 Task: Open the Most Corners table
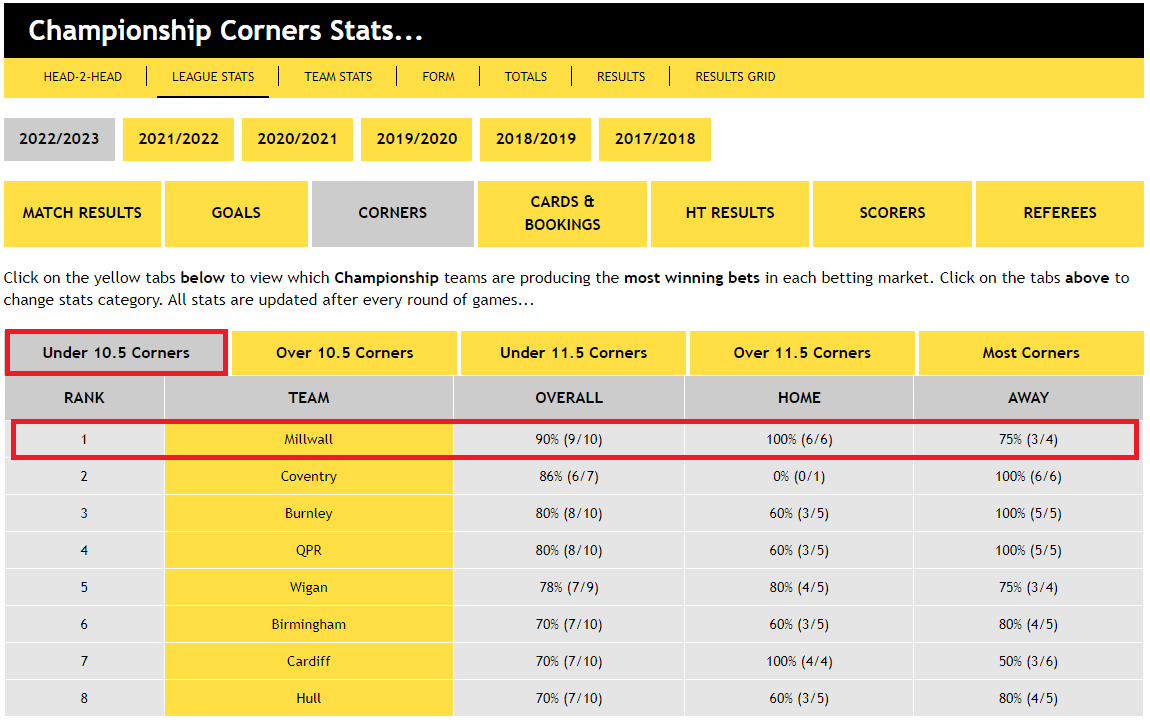point(1030,352)
